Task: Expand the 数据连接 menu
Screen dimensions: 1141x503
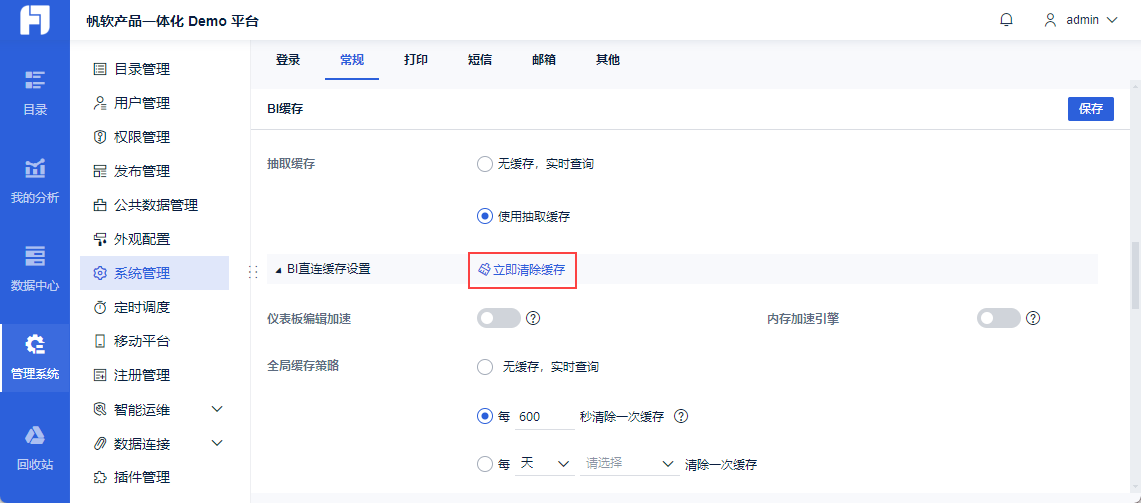Action: tap(217, 443)
